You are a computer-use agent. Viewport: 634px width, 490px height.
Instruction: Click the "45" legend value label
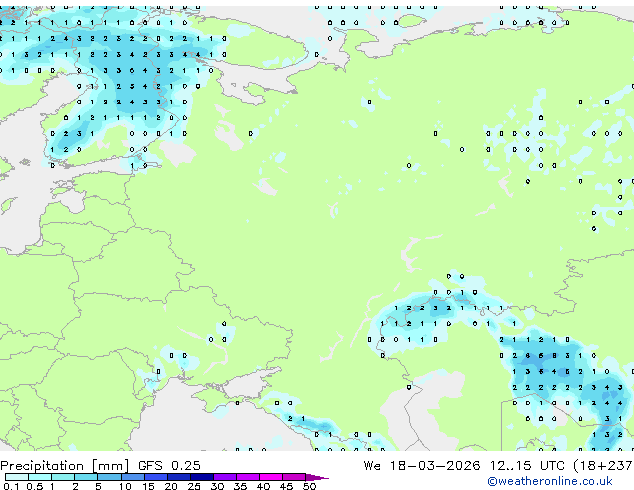click(x=287, y=486)
